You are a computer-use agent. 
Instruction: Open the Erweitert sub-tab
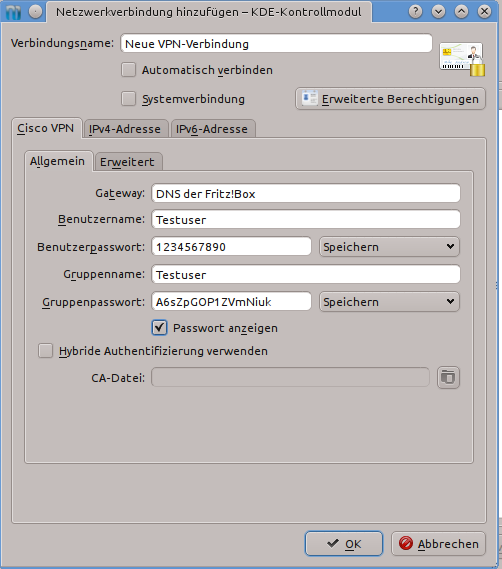(128, 161)
